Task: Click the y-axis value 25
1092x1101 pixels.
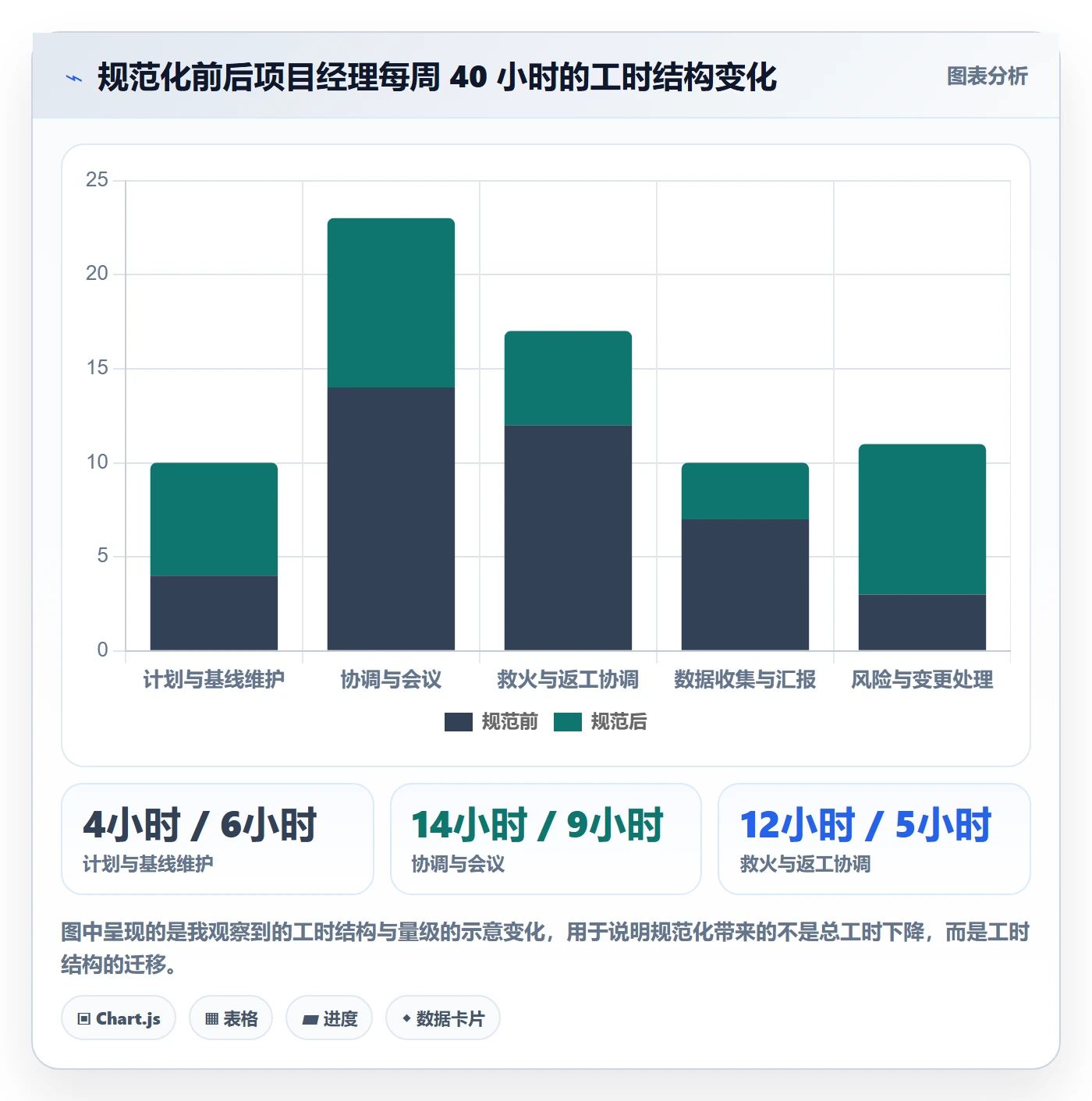Action: coord(97,180)
